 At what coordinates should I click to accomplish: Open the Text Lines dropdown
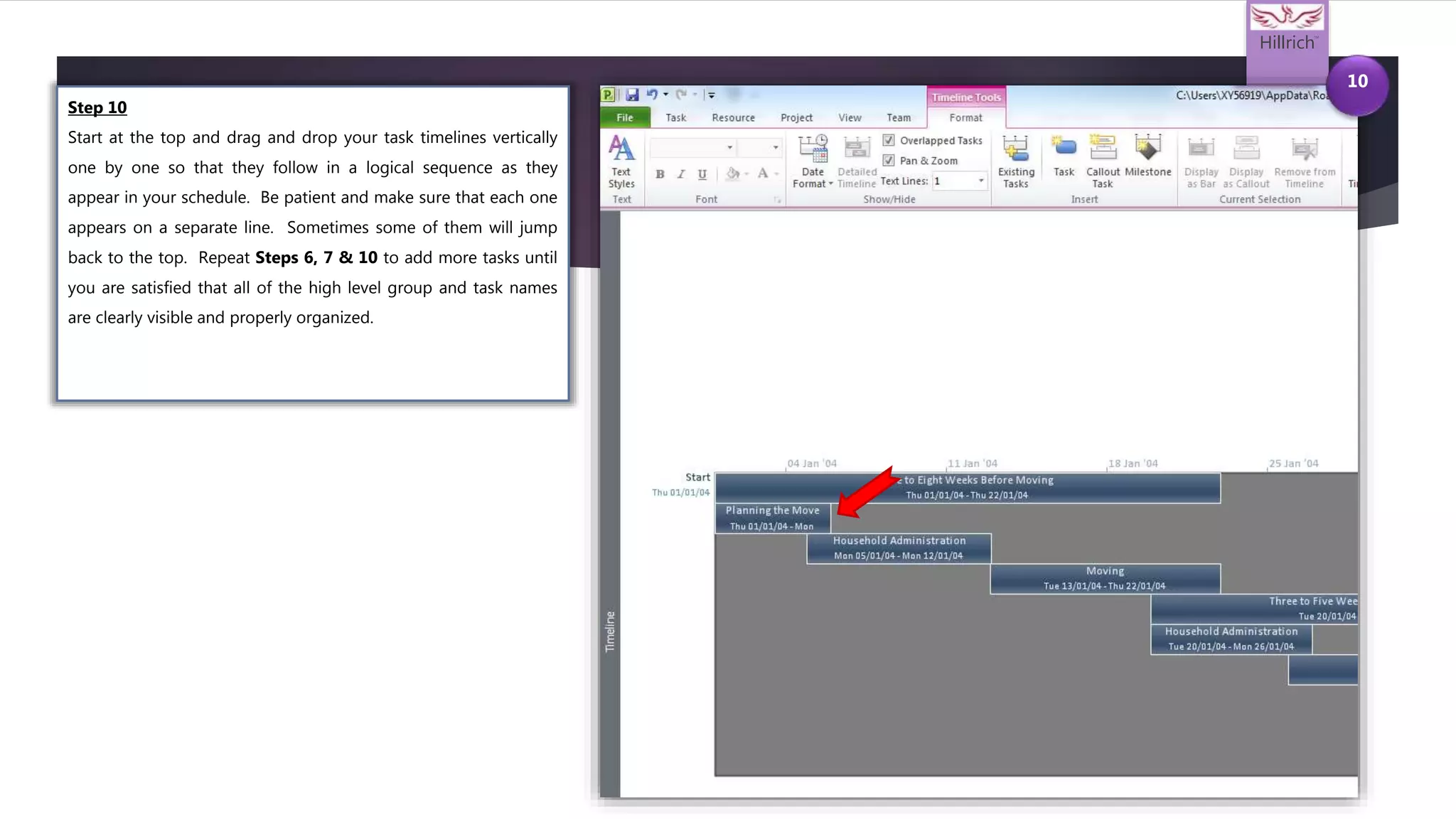pos(981,181)
